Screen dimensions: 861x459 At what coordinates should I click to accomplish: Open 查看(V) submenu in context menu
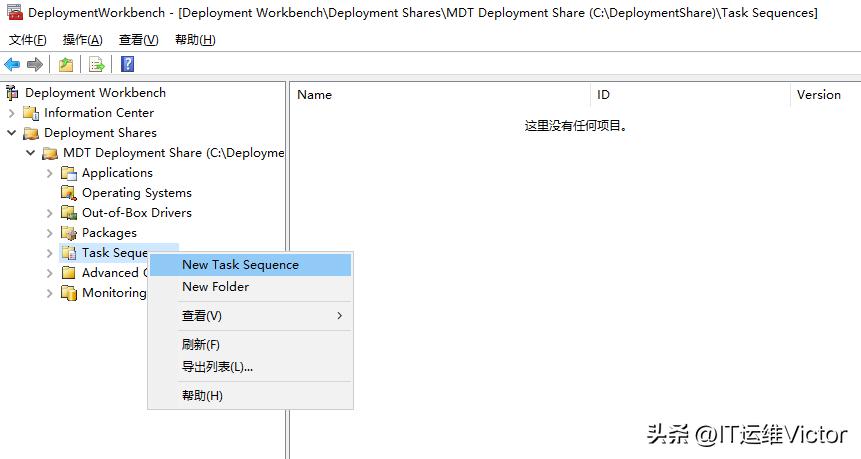click(x=250, y=316)
